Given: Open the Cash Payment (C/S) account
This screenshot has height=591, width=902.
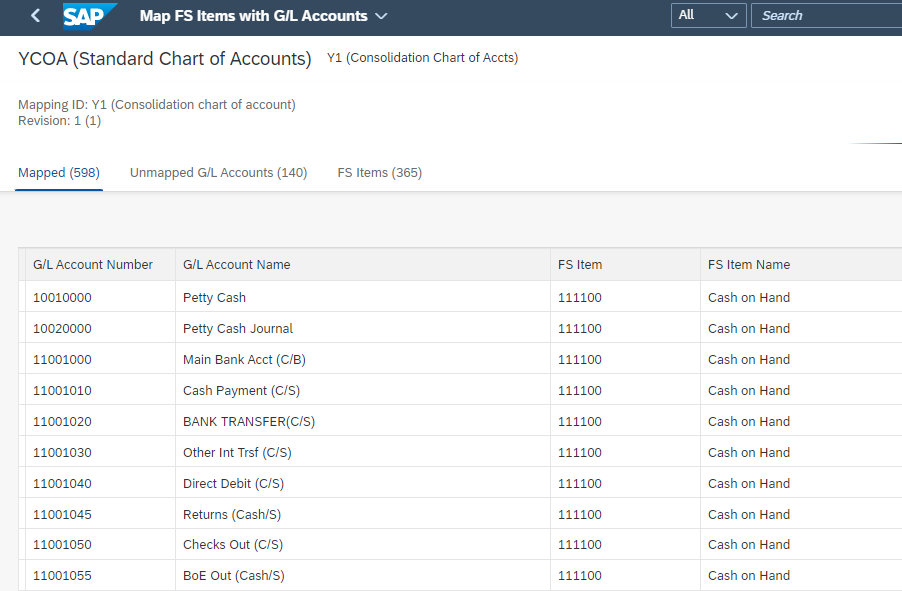Looking at the screenshot, I should tap(239, 390).
